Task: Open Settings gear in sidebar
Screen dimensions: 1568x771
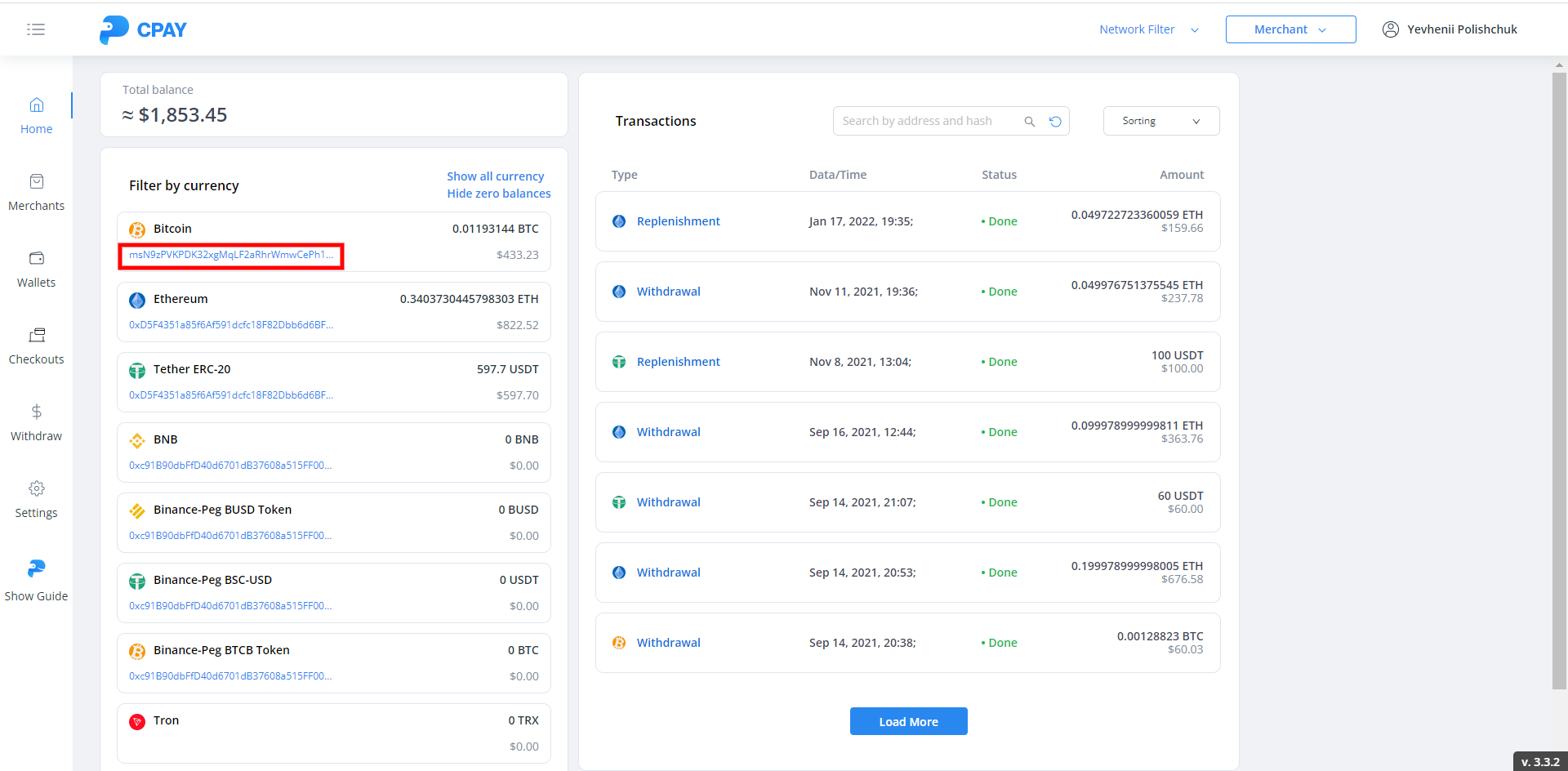Action: [x=36, y=488]
